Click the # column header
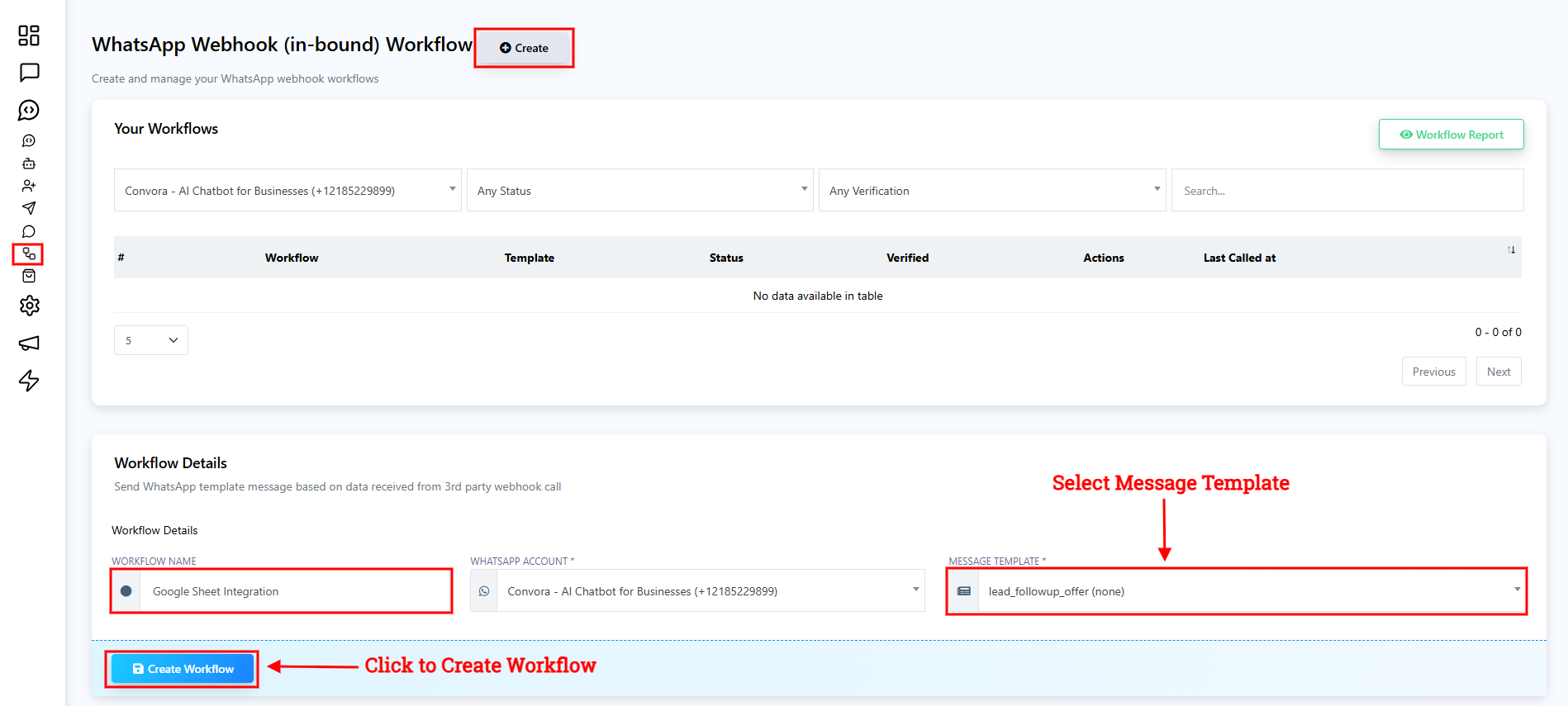The image size is (1568, 706). pos(121,258)
